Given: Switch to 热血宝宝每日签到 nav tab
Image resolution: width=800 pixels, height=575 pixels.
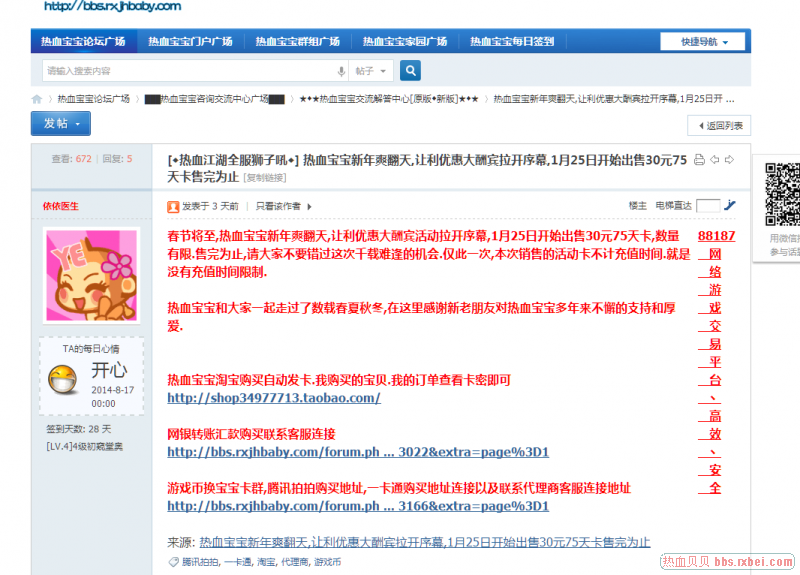Looking at the screenshot, I should (511, 42).
